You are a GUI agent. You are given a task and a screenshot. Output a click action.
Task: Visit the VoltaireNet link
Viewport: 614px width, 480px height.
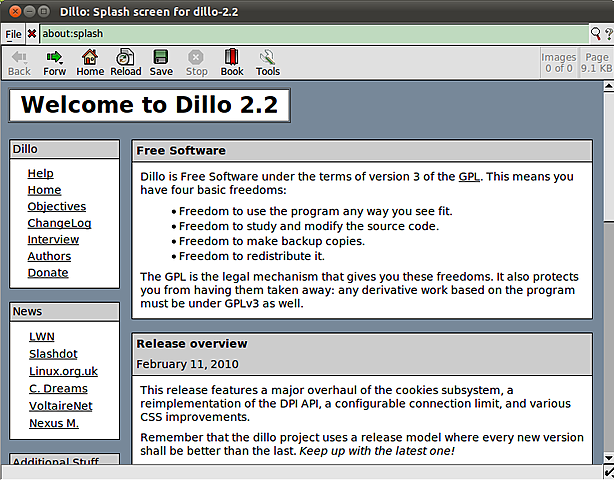click(61, 406)
